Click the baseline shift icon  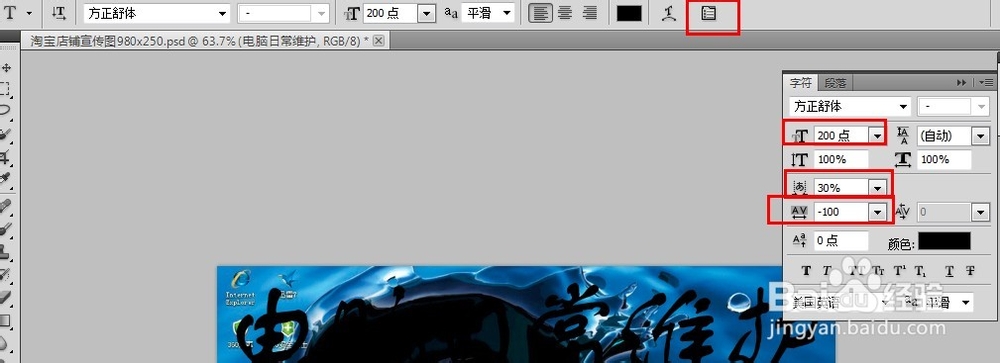point(800,241)
